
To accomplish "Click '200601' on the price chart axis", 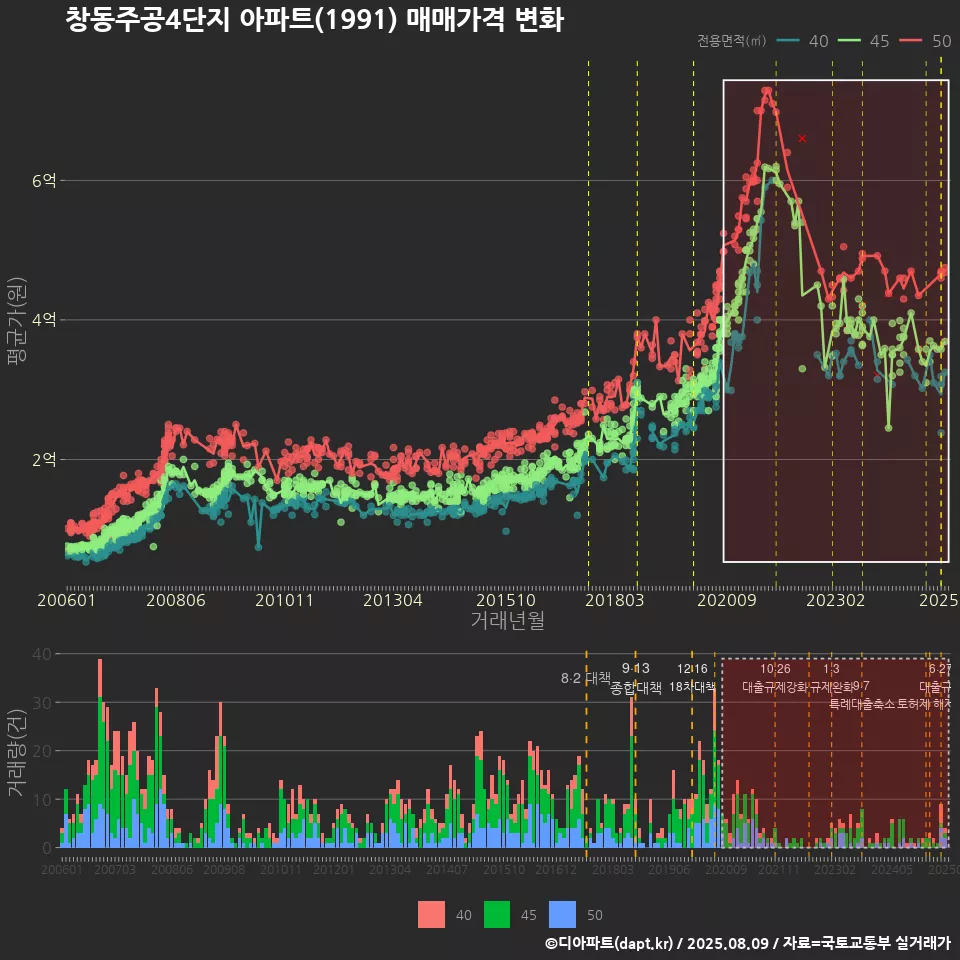I will (x=66, y=600).
